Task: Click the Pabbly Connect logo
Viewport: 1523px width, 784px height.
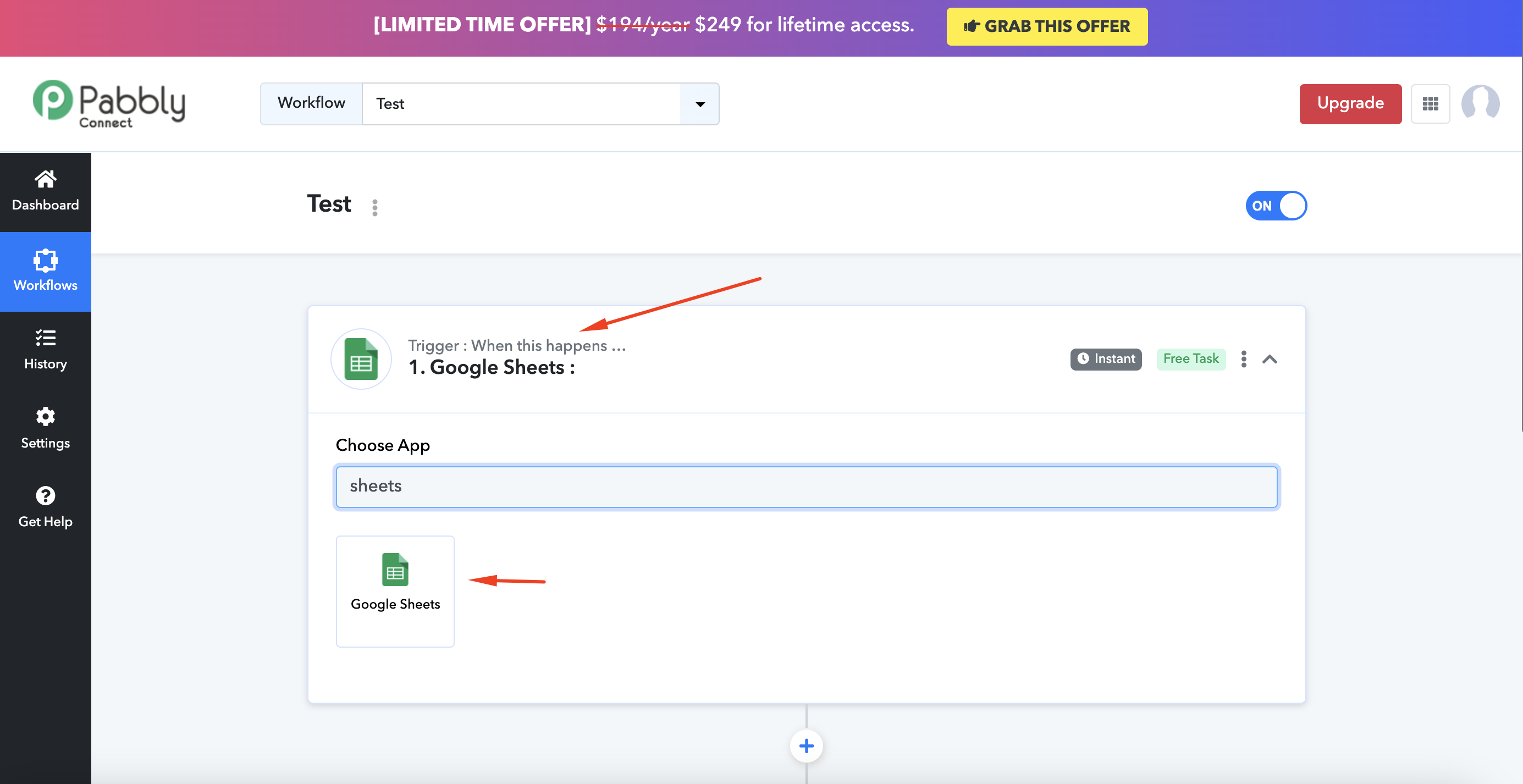Action: click(109, 104)
